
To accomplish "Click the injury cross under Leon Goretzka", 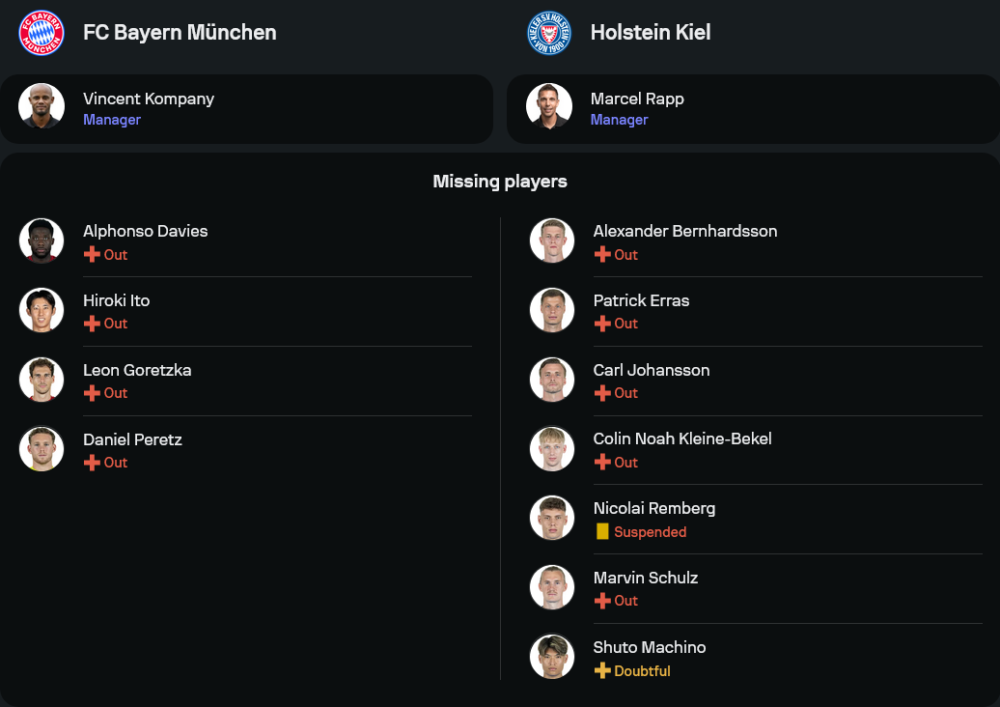I will pyautogui.click(x=92, y=393).
